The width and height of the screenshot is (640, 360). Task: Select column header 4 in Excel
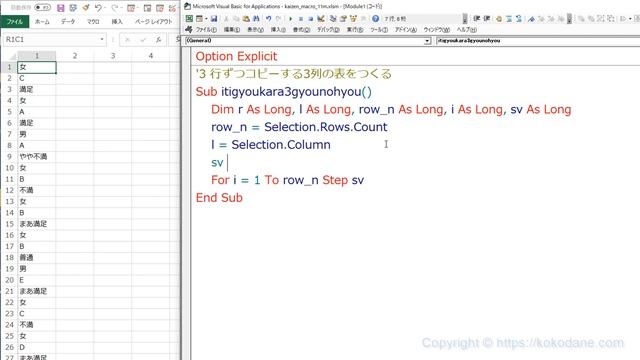[x=151, y=56]
